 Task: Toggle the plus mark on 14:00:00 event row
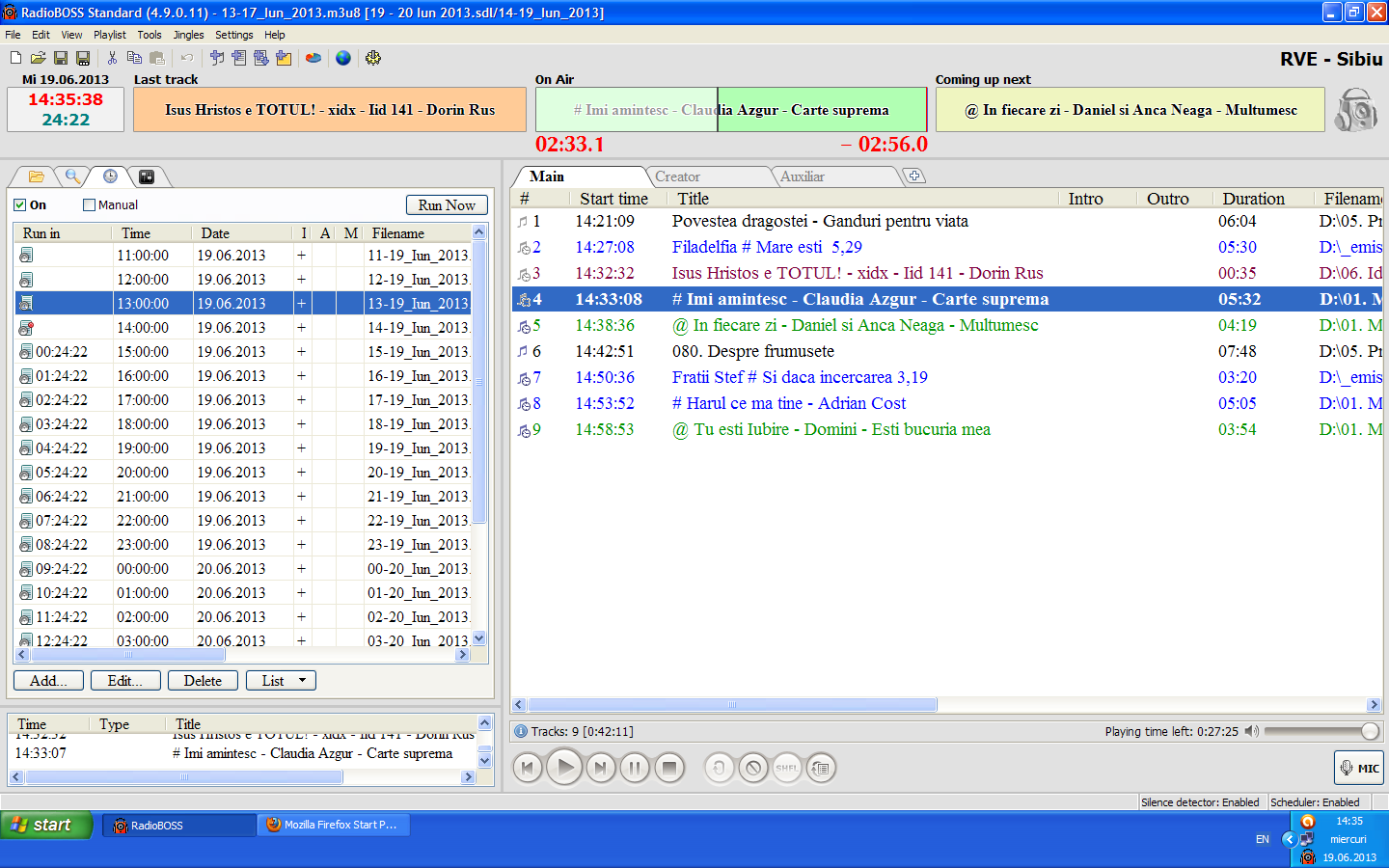click(x=301, y=328)
